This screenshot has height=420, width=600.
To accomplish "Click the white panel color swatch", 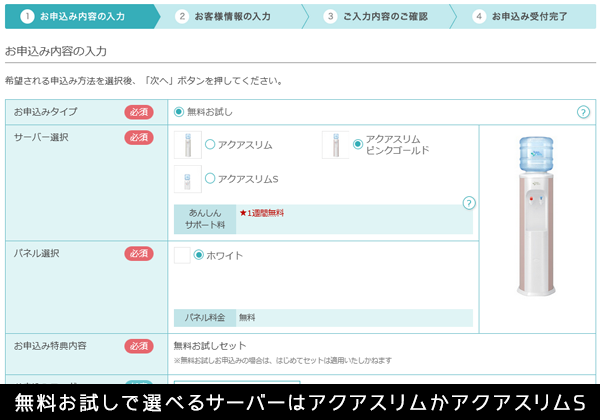I will pyautogui.click(x=182, y=255).
